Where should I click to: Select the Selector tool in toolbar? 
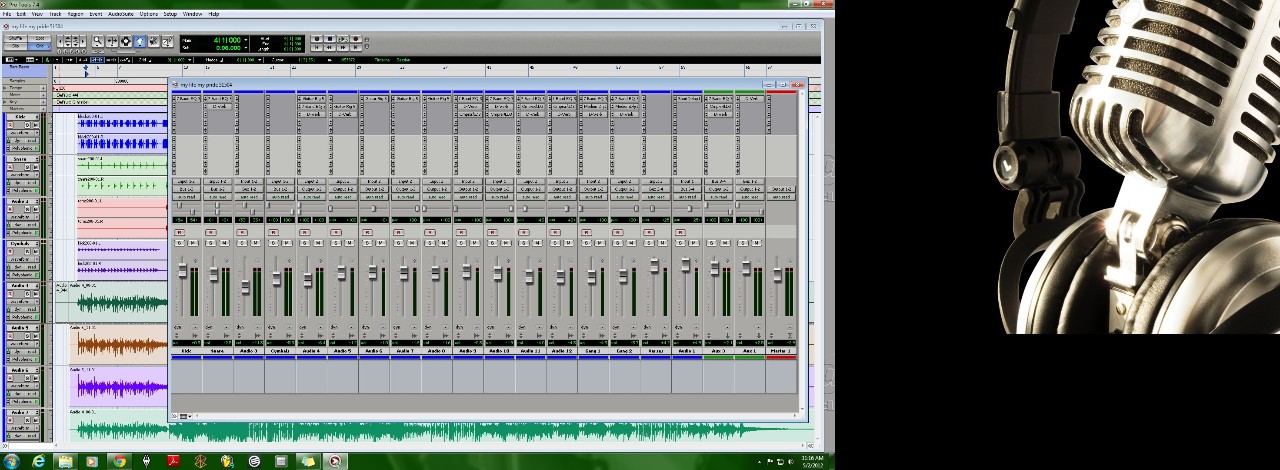pyautogui.click(x=126, y=41)
